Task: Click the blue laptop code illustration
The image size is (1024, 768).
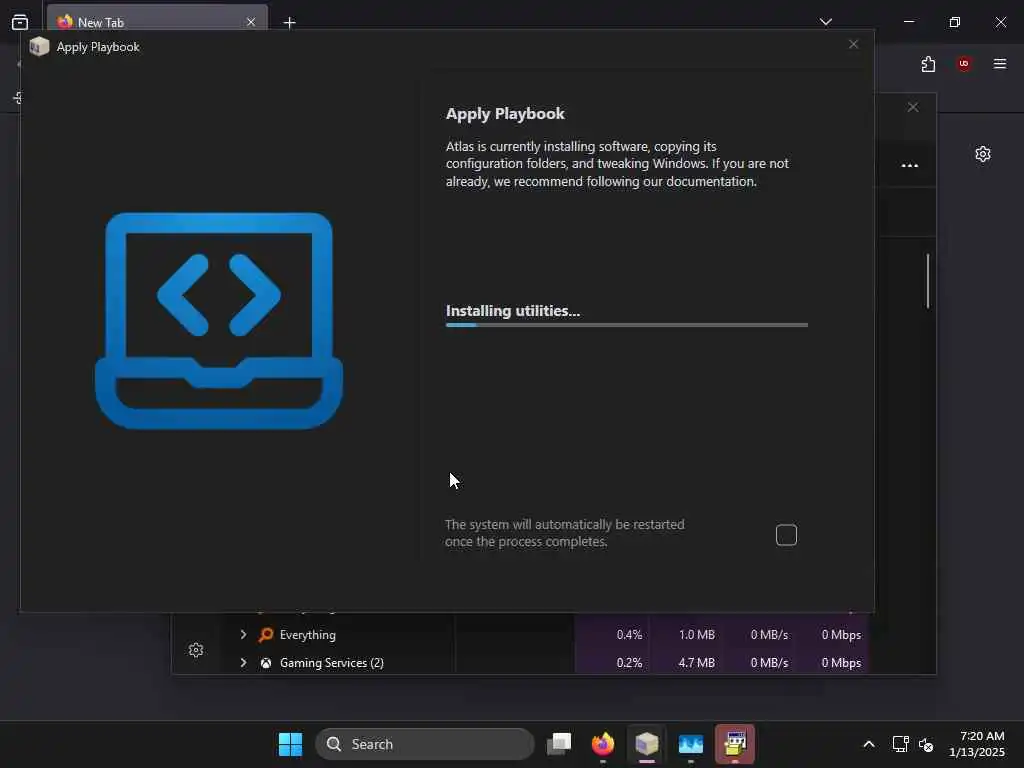Action: 219,321
